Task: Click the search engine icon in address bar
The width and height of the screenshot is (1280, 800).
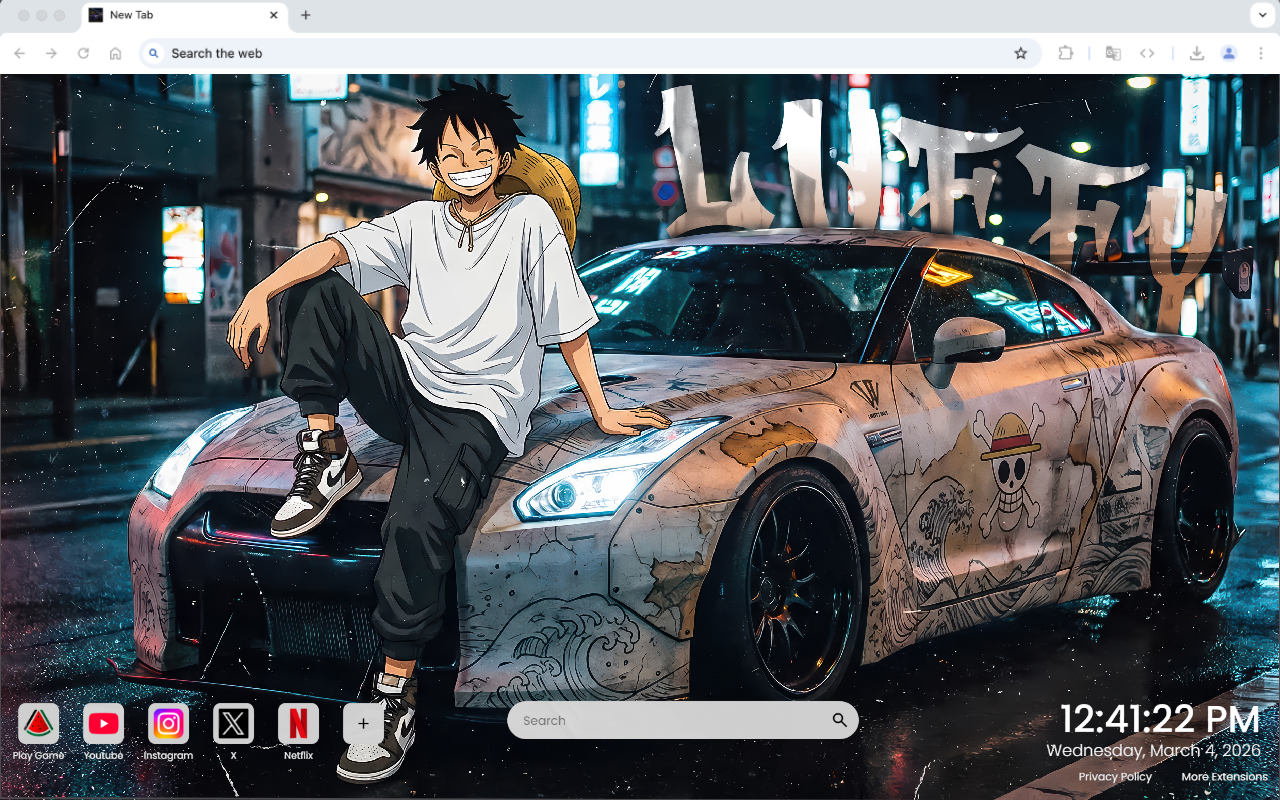Action: point(154,53)
